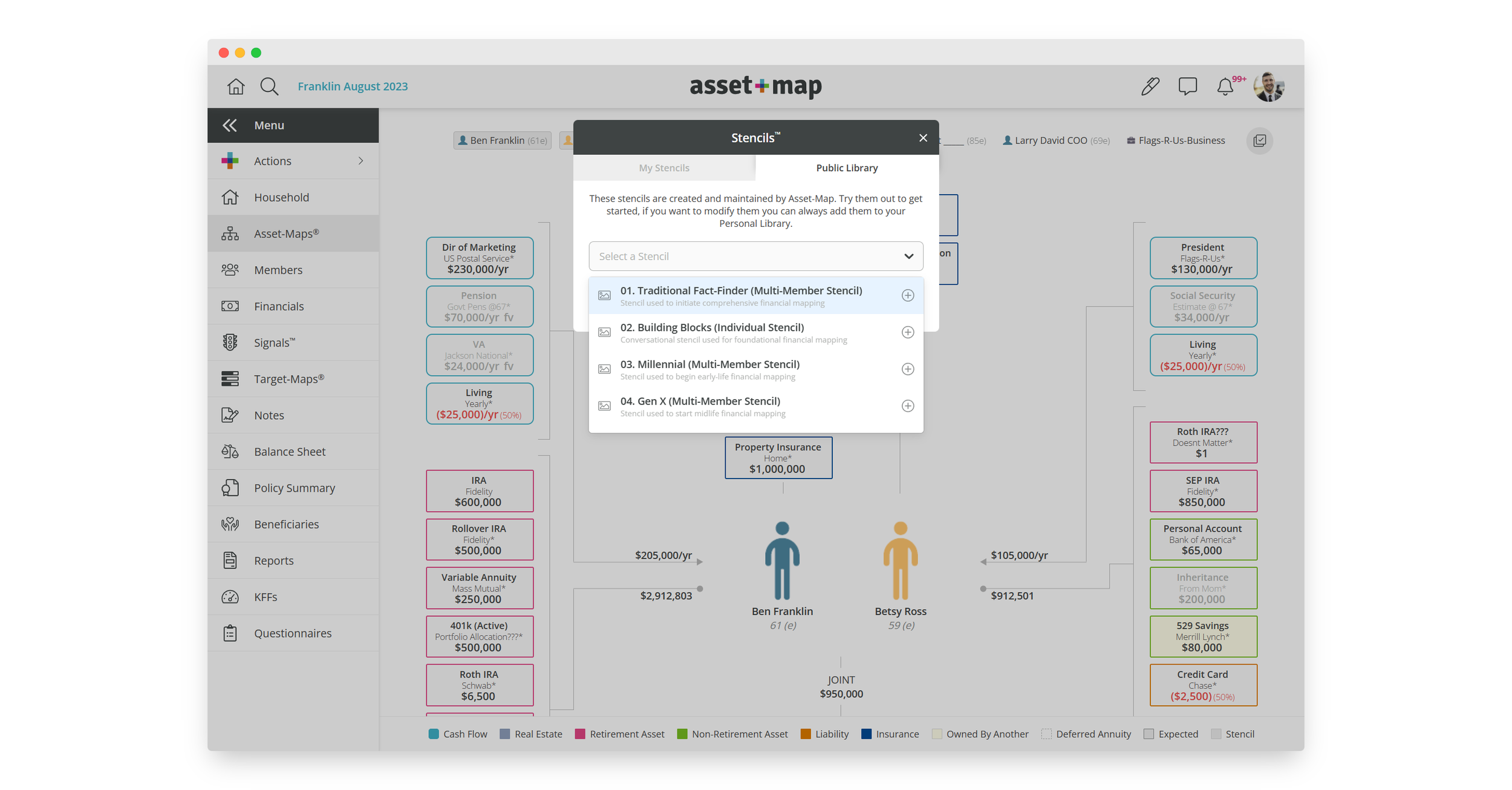
Task: Click the Expected legend box
Action: tap(1149, 734)
